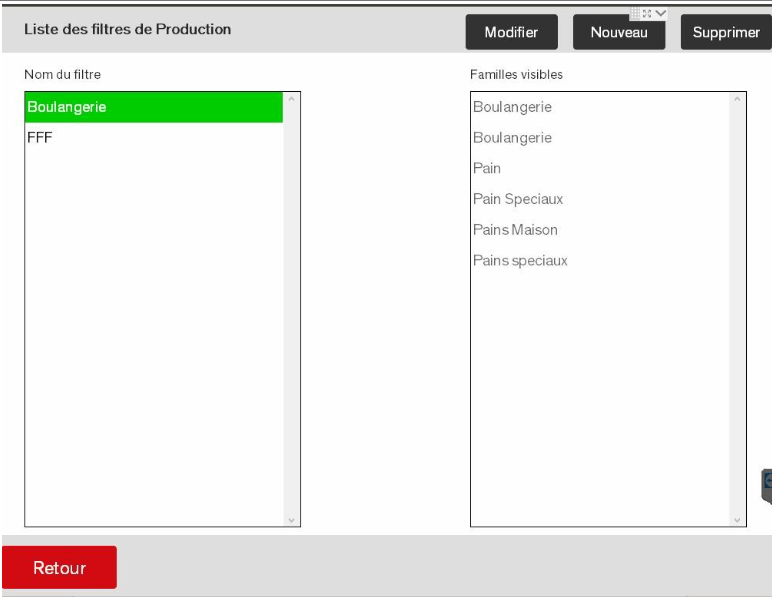Select the first Boulangerie entry in Familles visibles

[x=512, y=107]
